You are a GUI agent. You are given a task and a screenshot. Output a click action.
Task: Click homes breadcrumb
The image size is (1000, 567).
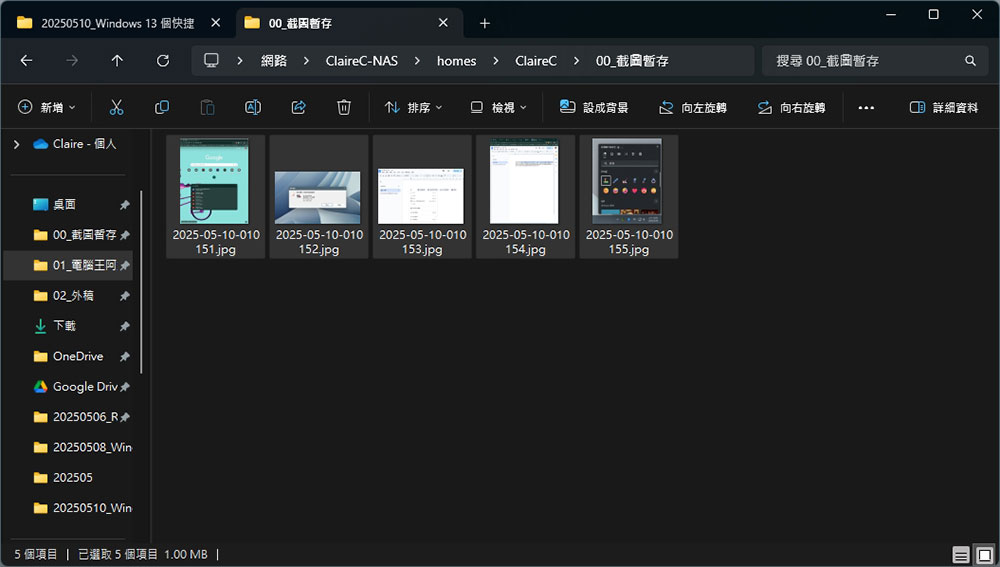[x=457, y=61]
